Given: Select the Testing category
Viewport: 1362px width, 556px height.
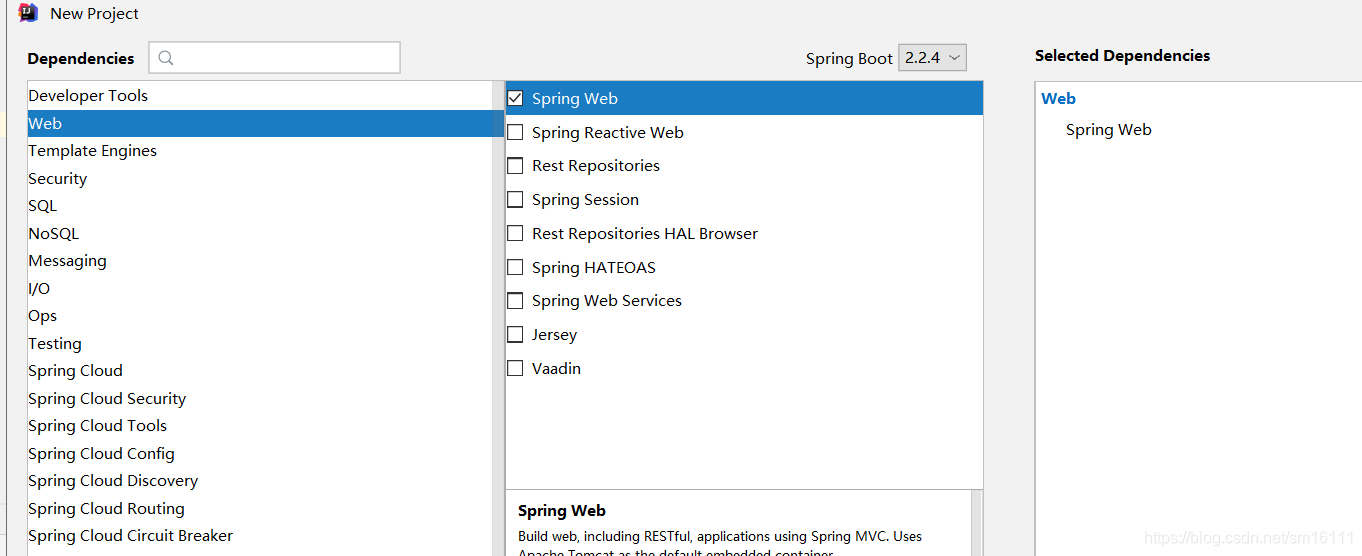Looking at the screenshot, I should click(260, 344).
